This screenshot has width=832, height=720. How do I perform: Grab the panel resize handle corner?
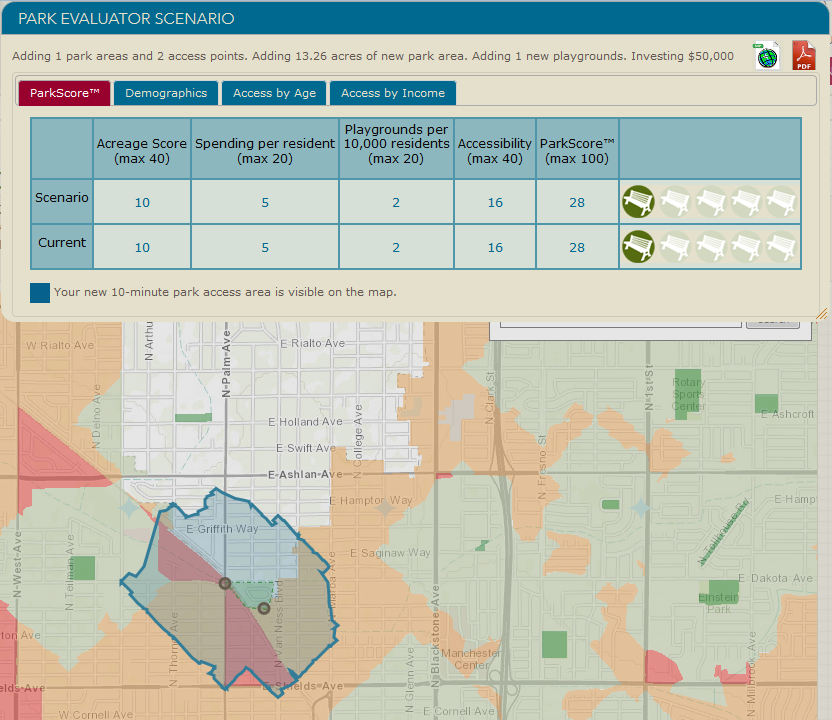(821, 314)
